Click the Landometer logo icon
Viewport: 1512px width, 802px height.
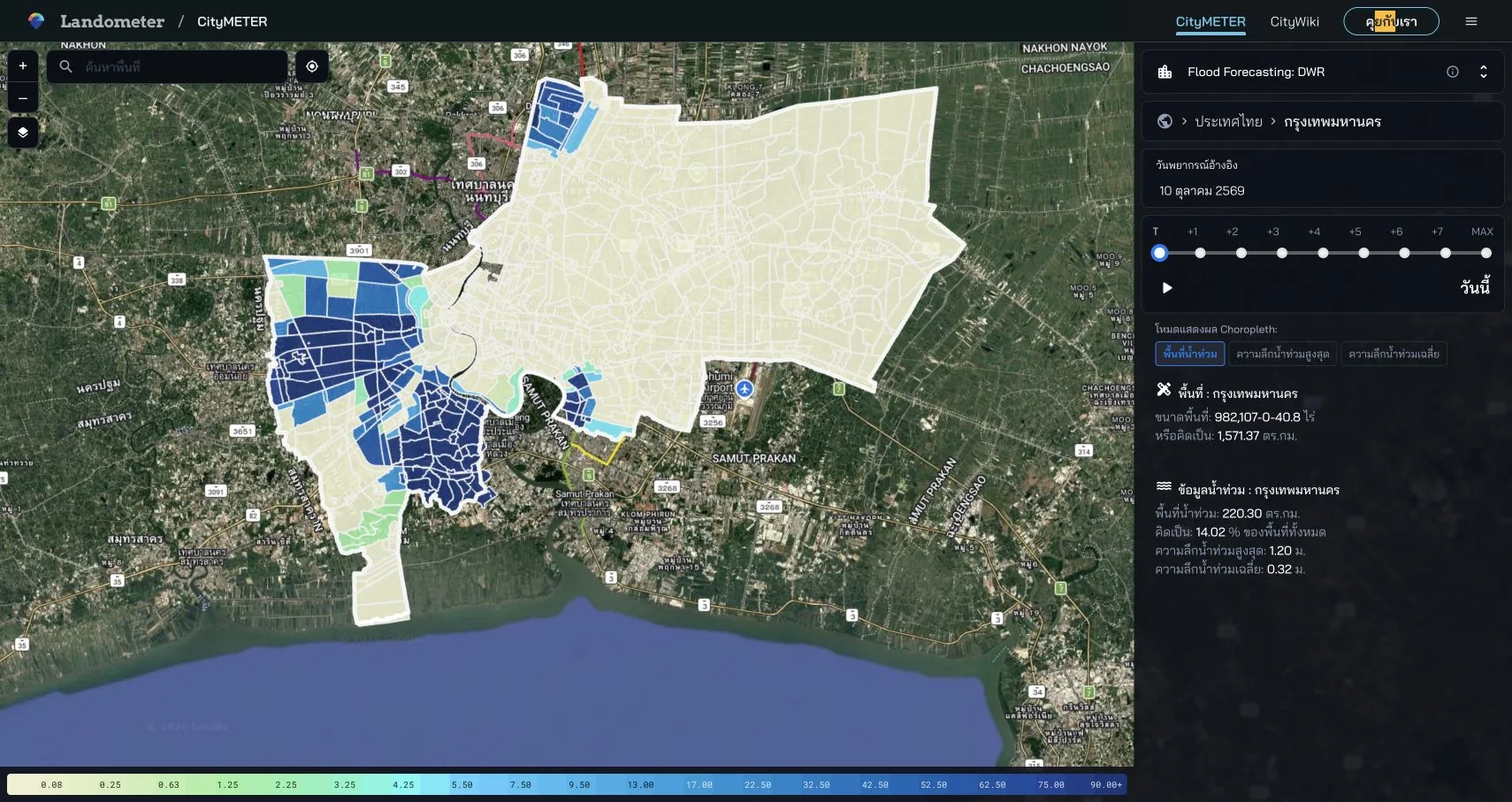coord(36,21)
